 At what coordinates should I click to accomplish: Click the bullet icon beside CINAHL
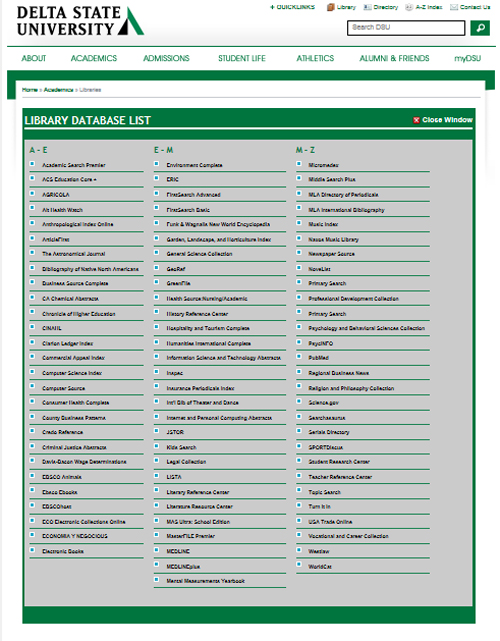32,327
